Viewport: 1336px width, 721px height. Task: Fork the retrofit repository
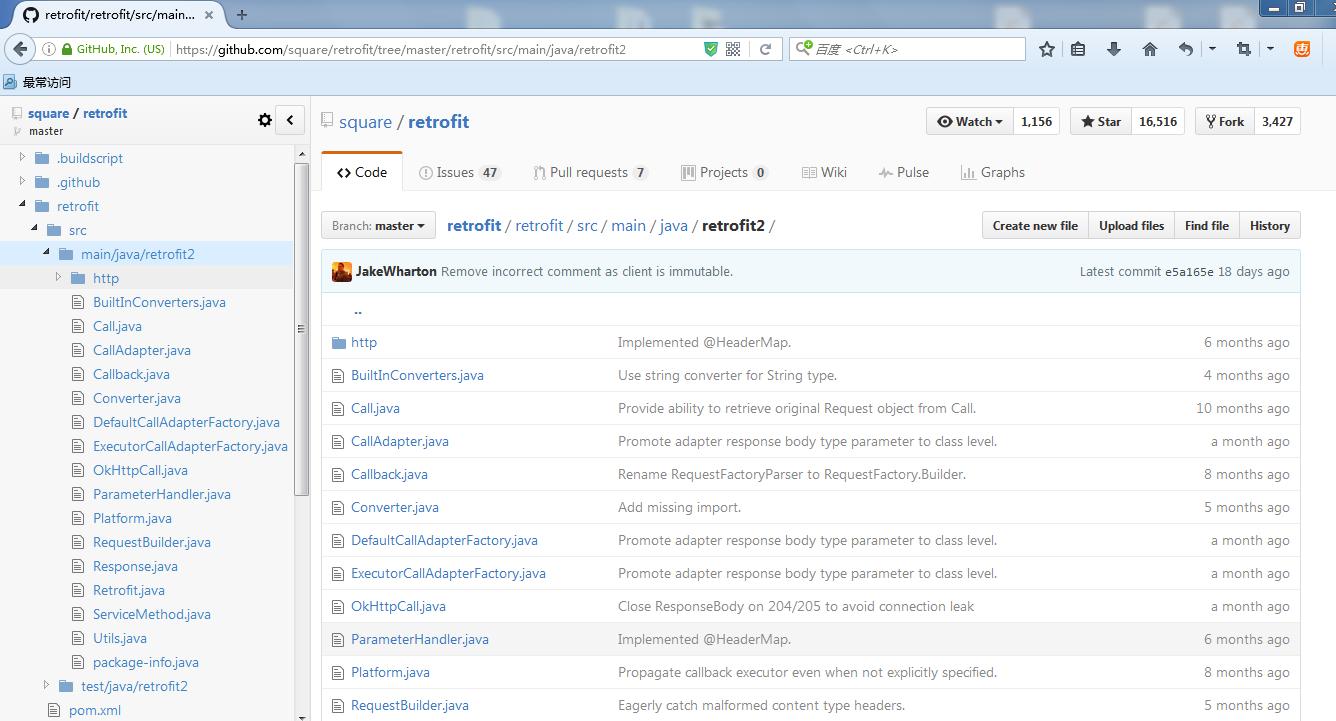click(x=1224, y=121)
